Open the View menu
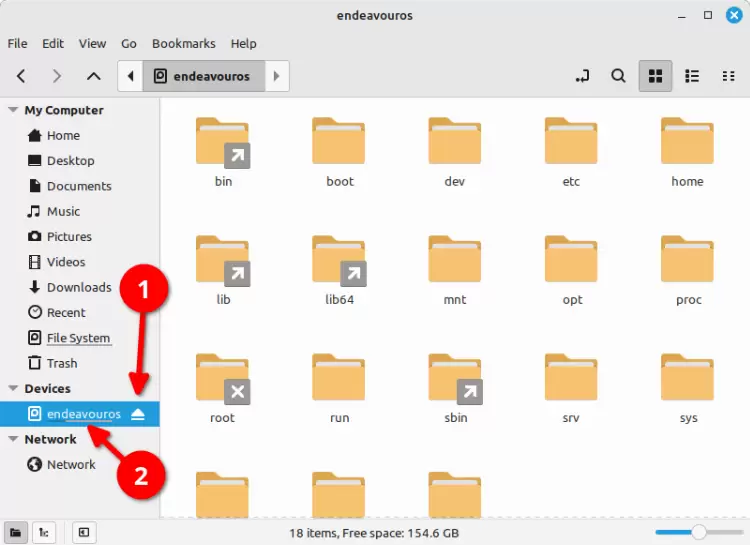This screenshot has height=545, width=750. click(x=92, y=44)
